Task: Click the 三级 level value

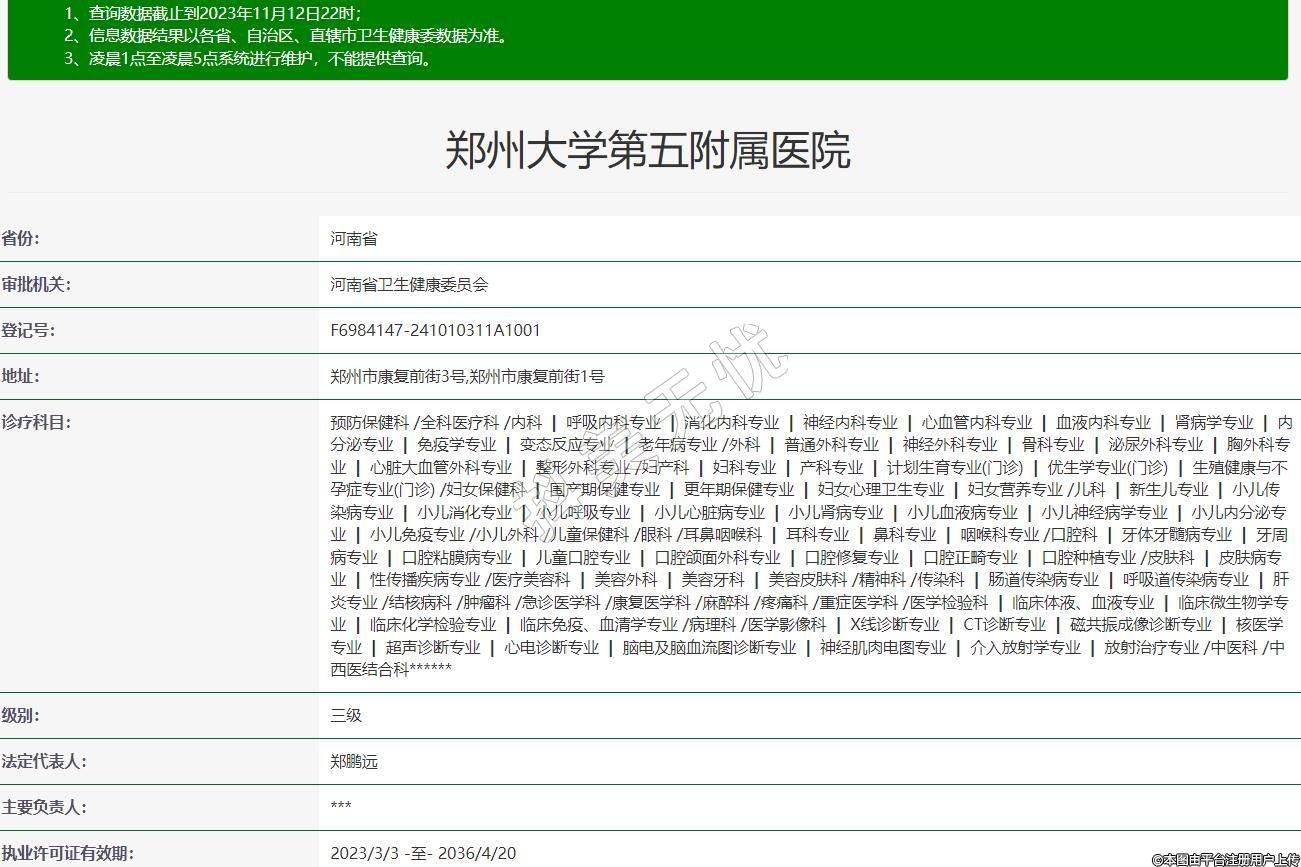Action: point(346,716)
